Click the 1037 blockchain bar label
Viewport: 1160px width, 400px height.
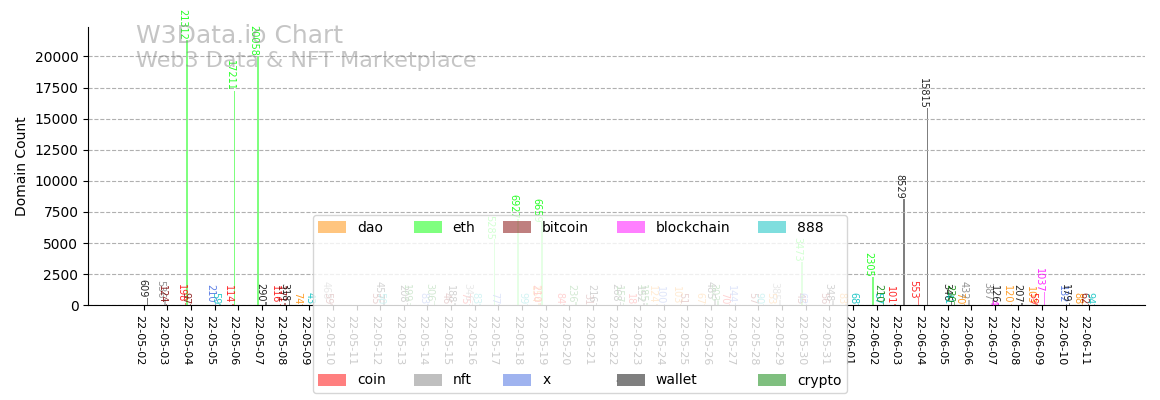(1040, 280)
